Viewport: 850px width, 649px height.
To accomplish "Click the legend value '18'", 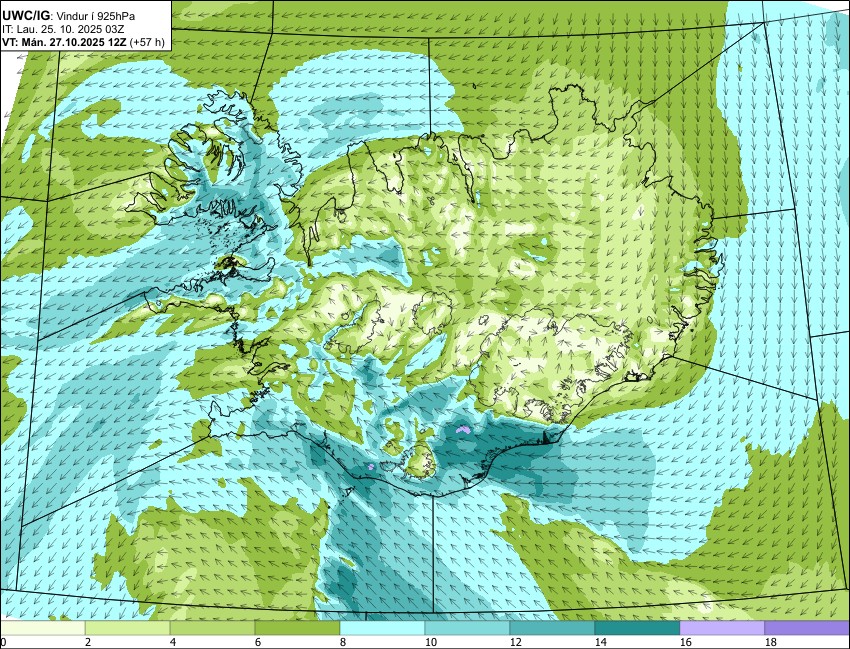I will point(770,642).
